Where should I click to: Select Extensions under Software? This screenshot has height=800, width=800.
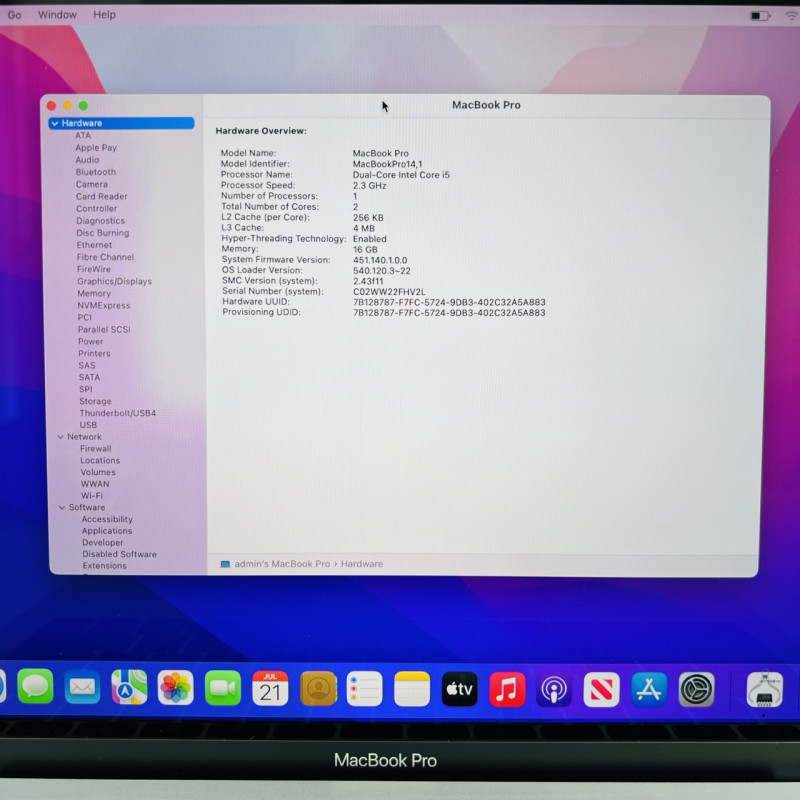(105, 566)
